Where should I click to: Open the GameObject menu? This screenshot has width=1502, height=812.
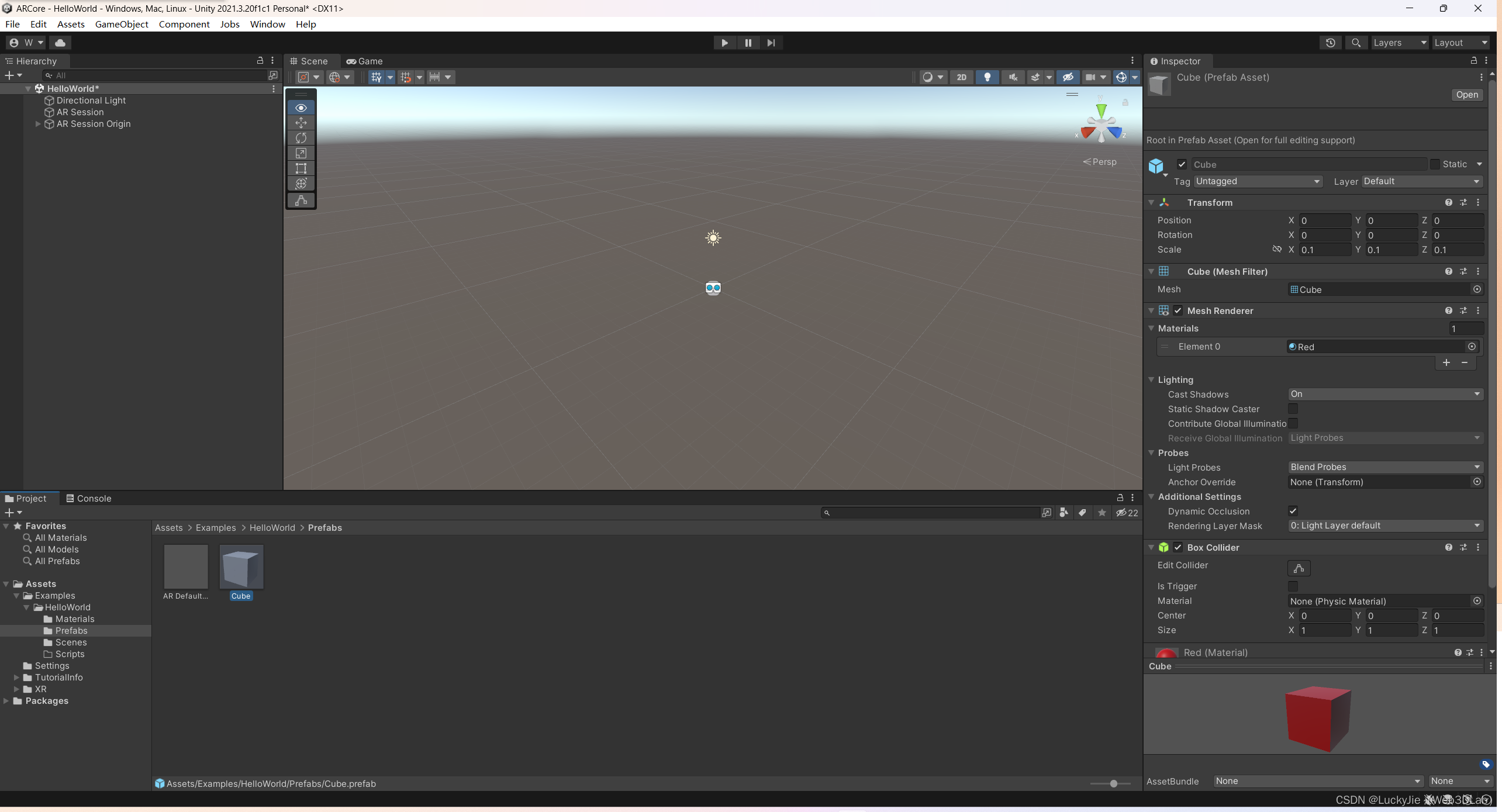[x=122, y=24]
